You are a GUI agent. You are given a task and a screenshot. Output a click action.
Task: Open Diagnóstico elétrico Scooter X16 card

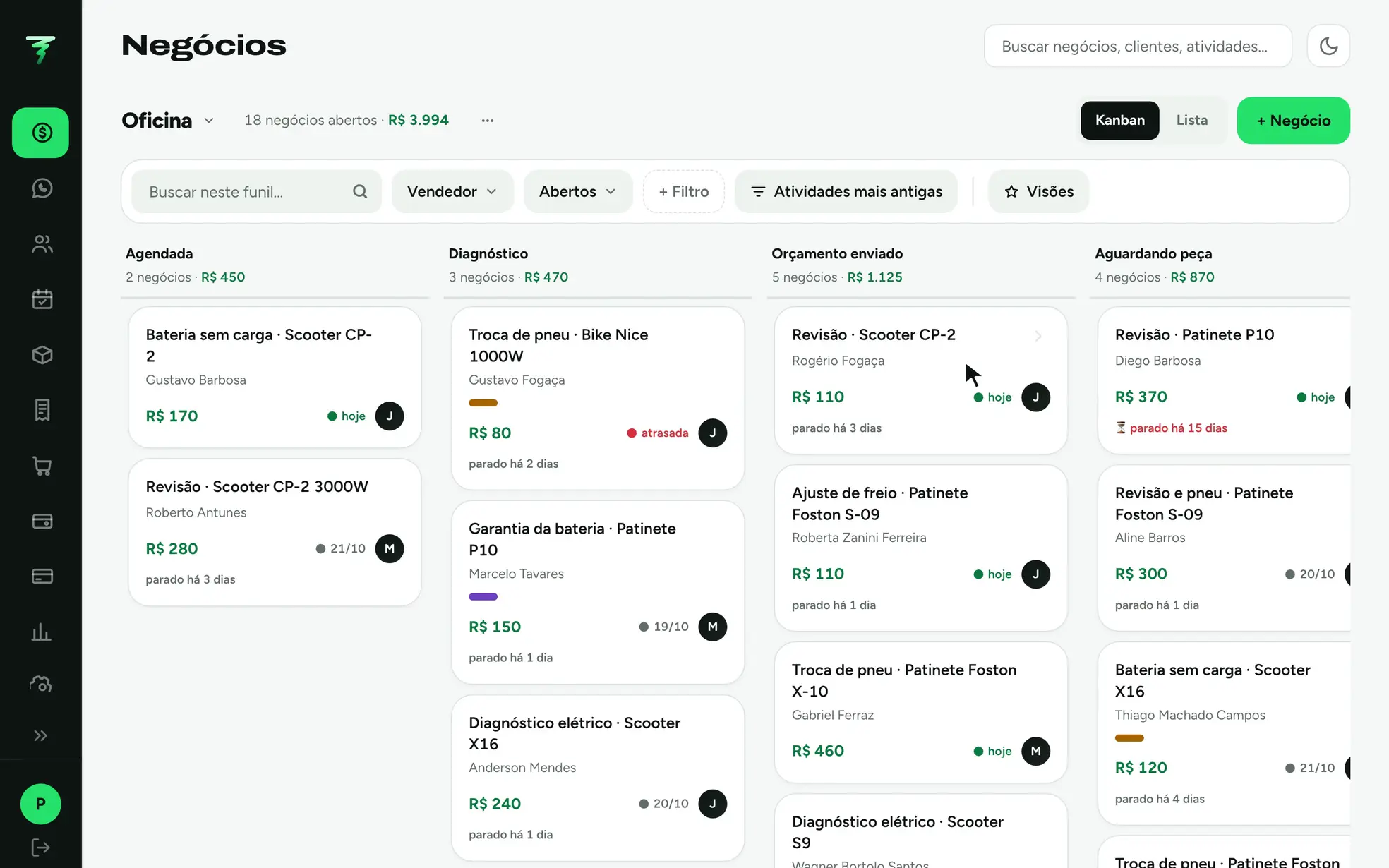click(598, 778)
